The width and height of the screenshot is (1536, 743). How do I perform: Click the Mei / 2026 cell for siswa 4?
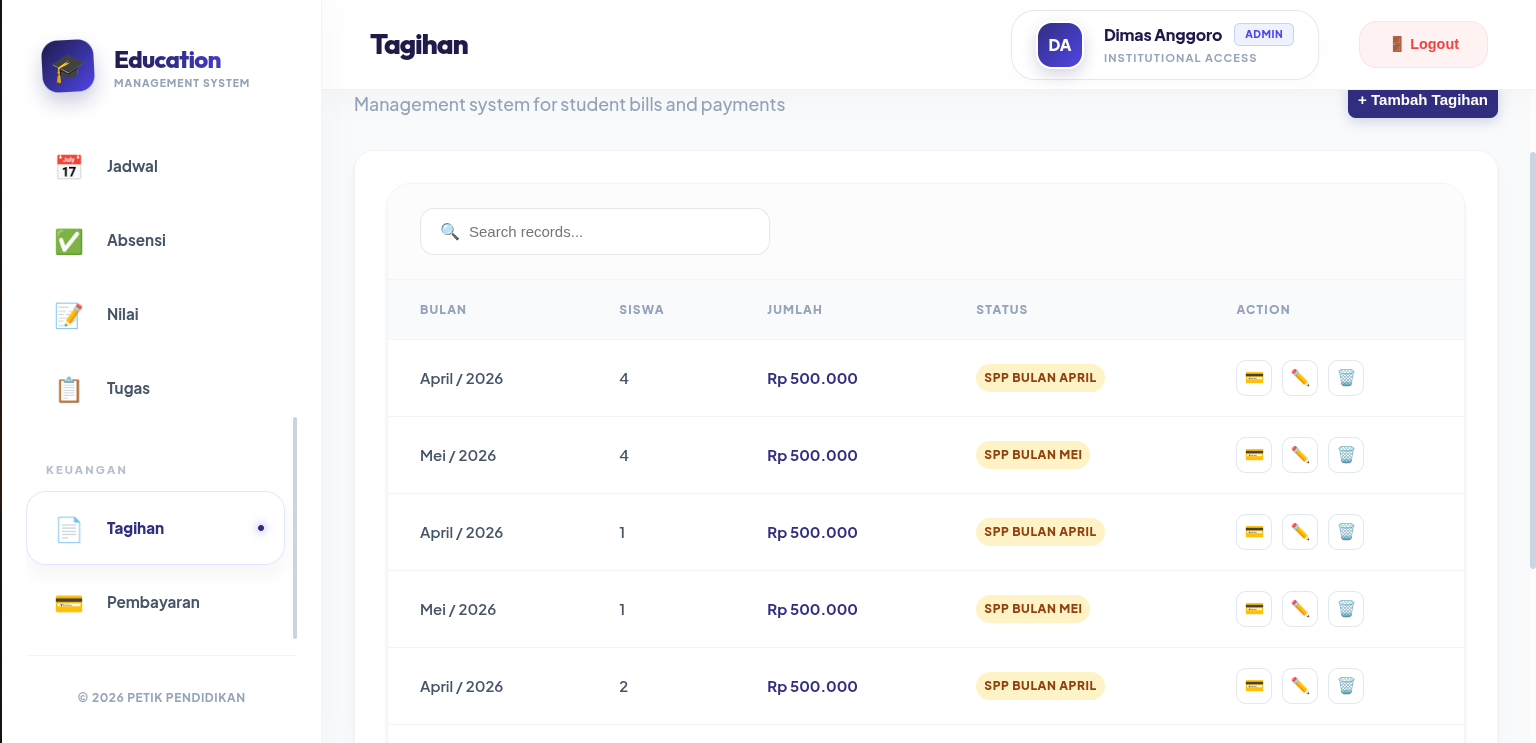click(x=458, y=456)
